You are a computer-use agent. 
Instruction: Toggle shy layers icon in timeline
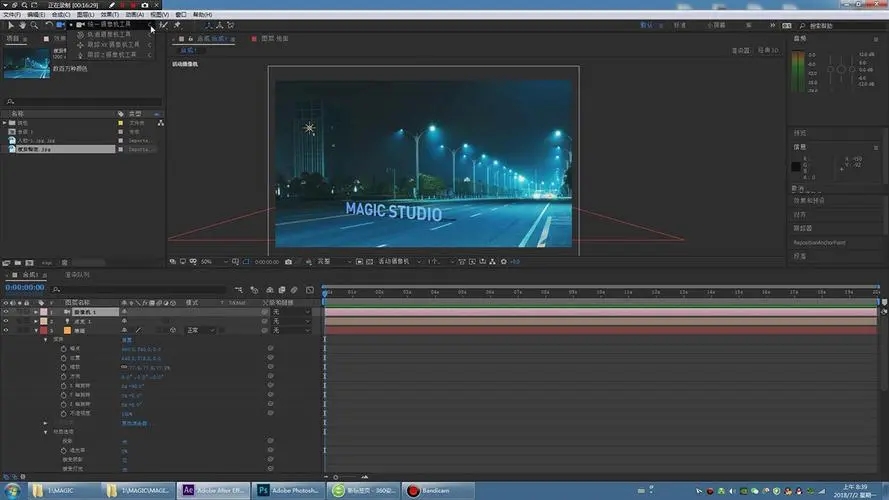(270, 290)
